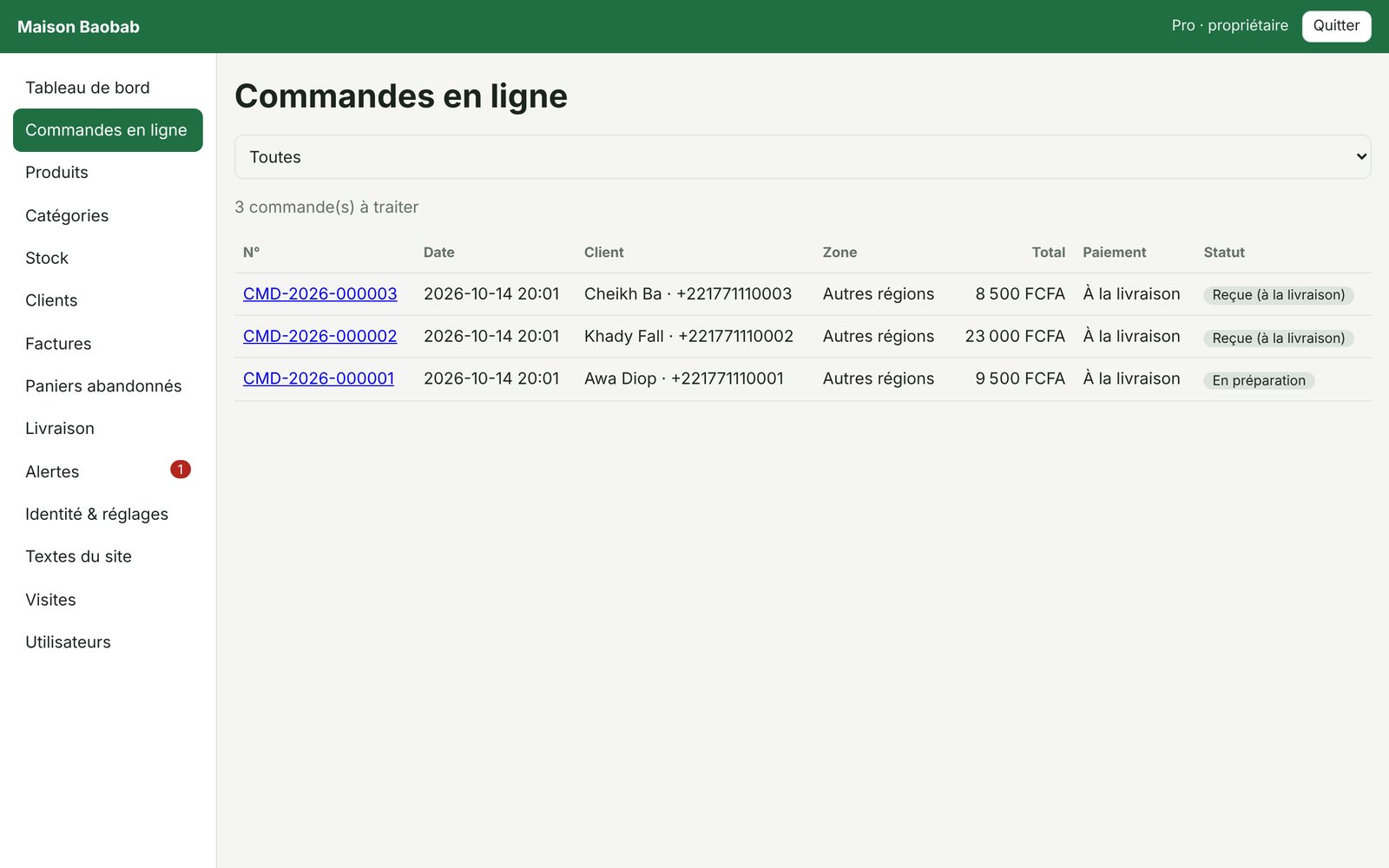Click the Paiement column header
The image size is (1389, 868).
1115,253
